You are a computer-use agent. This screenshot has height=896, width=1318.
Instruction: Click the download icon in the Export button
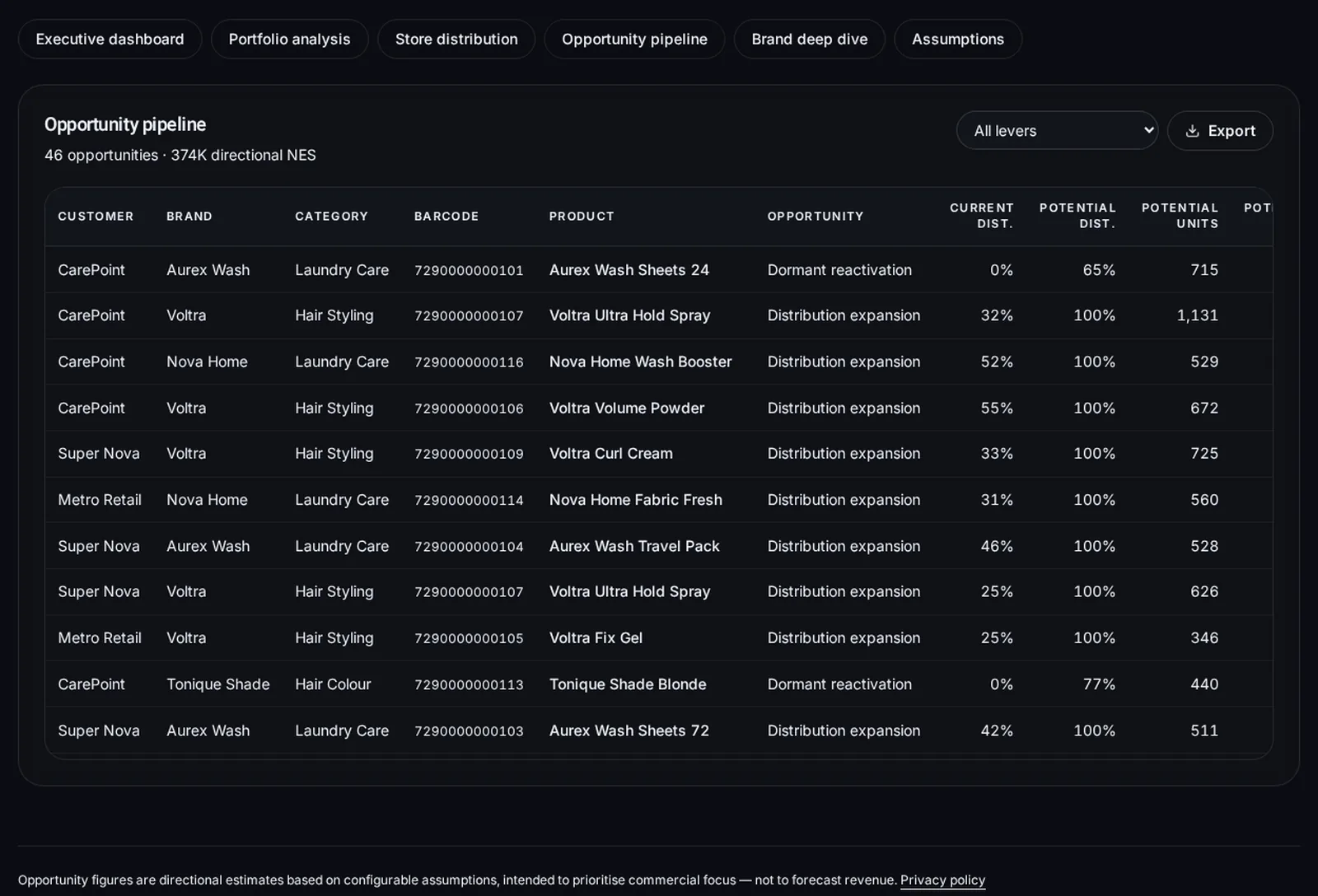click(1192, 131)
